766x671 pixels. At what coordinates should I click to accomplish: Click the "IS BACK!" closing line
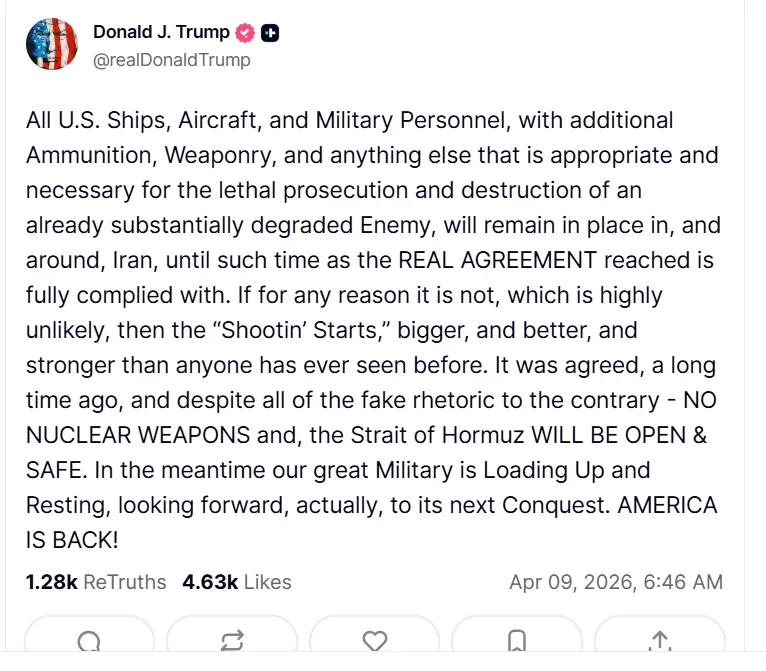pyautogui.click(x=72, y=540)
